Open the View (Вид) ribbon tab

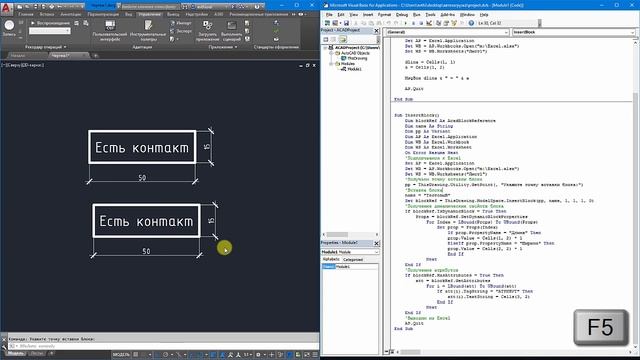point(129,14)
